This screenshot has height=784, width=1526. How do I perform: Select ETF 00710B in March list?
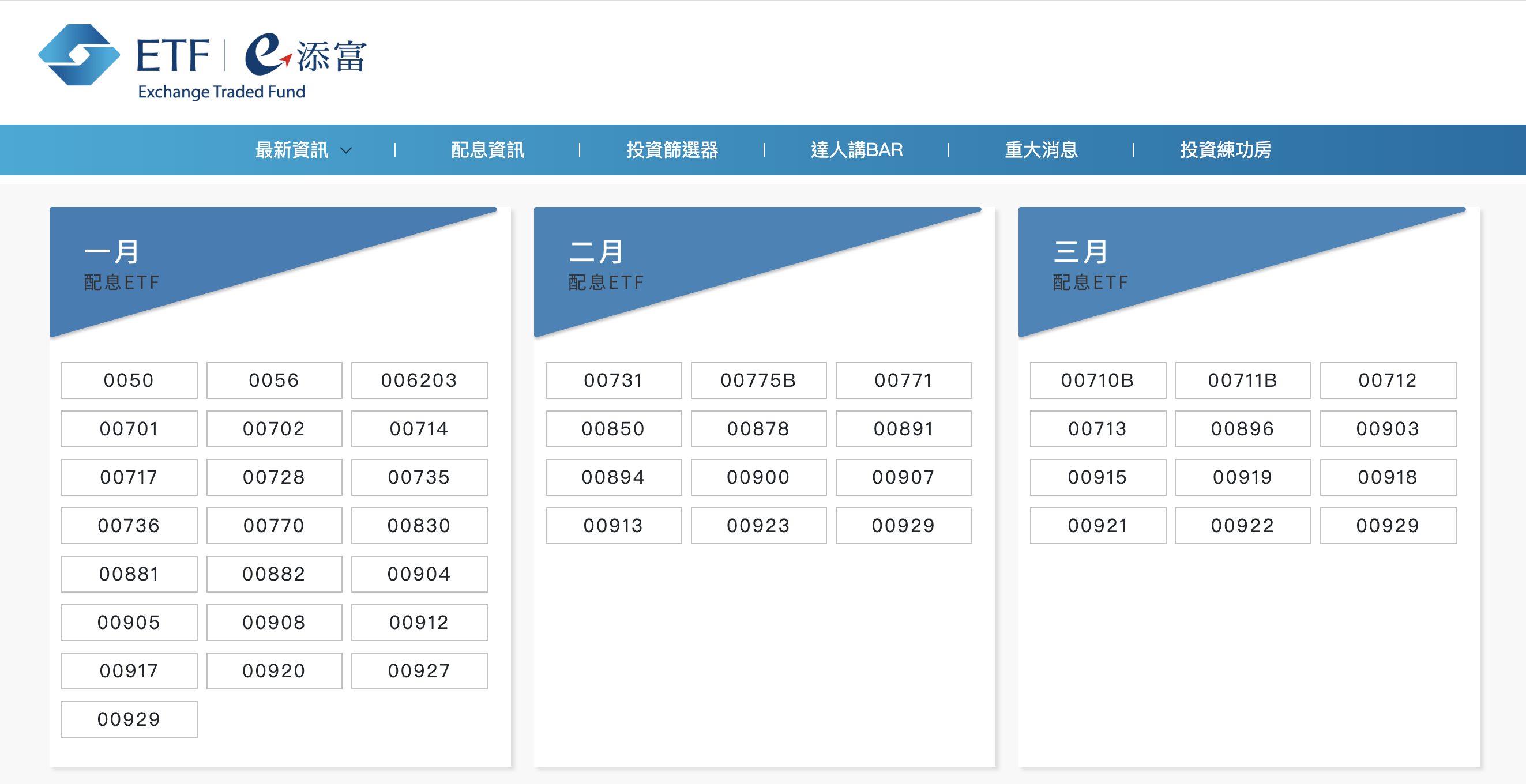[x=1098, y=380]
